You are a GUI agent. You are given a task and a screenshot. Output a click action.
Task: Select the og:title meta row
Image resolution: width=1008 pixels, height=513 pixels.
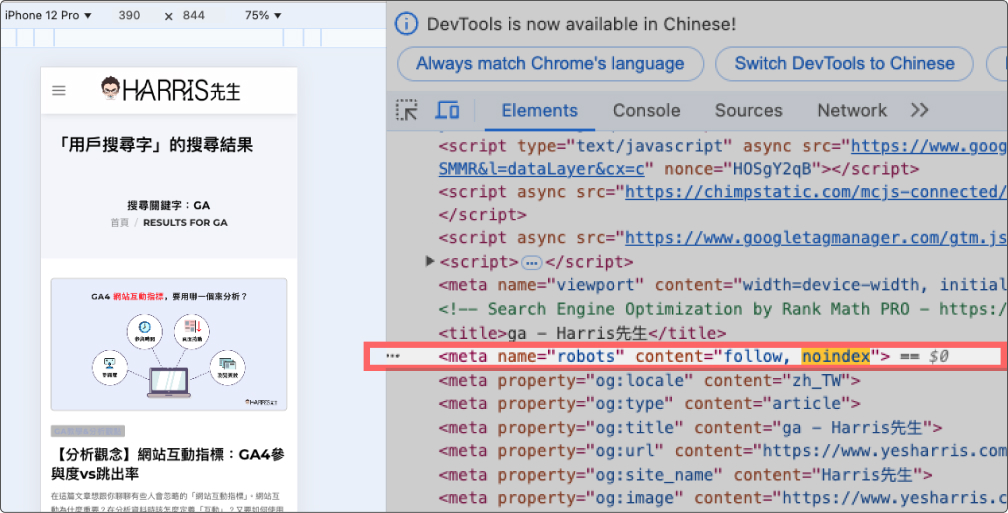coord(690,428)
